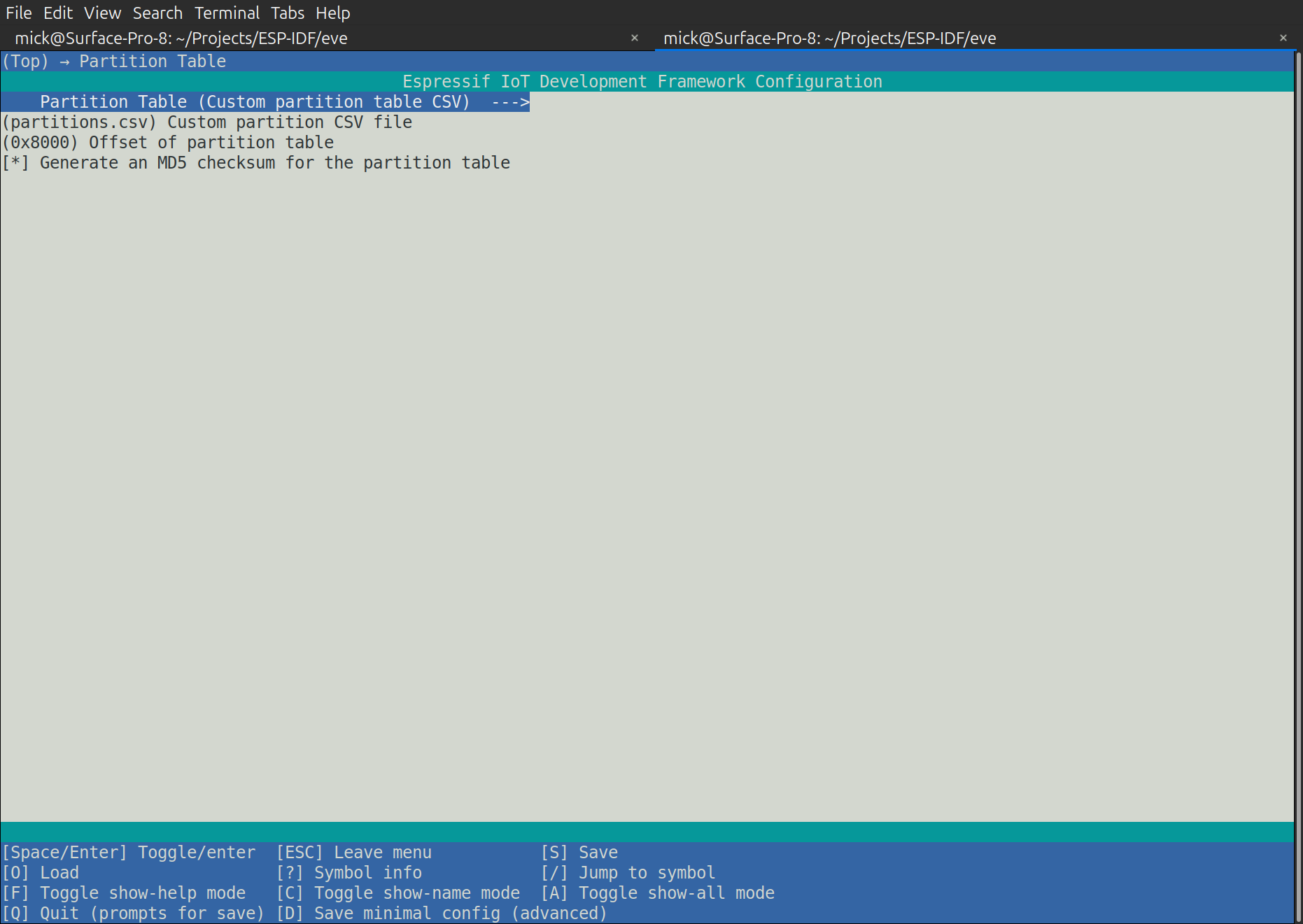Open the Help menu
Screen dimensions: 1303x924
332,13
